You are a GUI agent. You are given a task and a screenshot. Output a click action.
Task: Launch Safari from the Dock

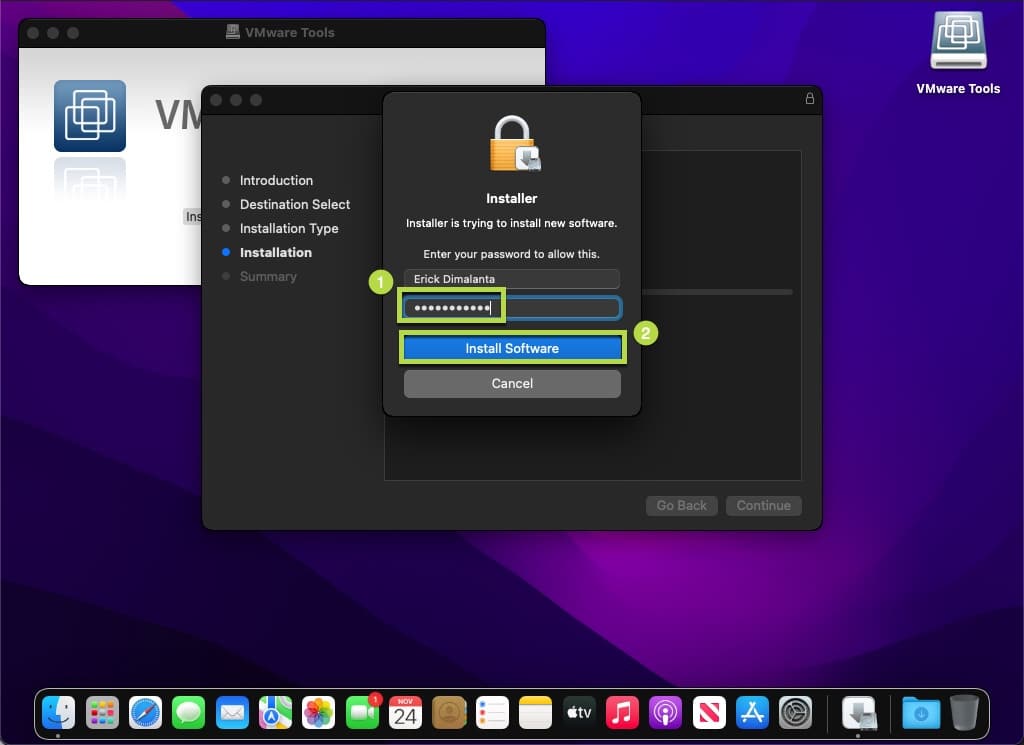[x=145, y=712]
